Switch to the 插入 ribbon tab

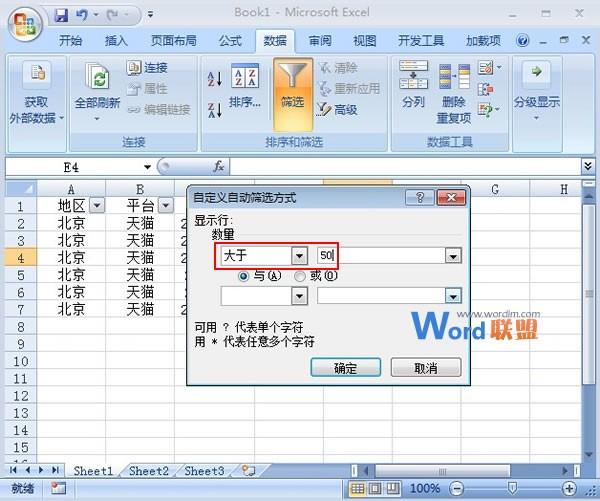click(x=116, y=41)
